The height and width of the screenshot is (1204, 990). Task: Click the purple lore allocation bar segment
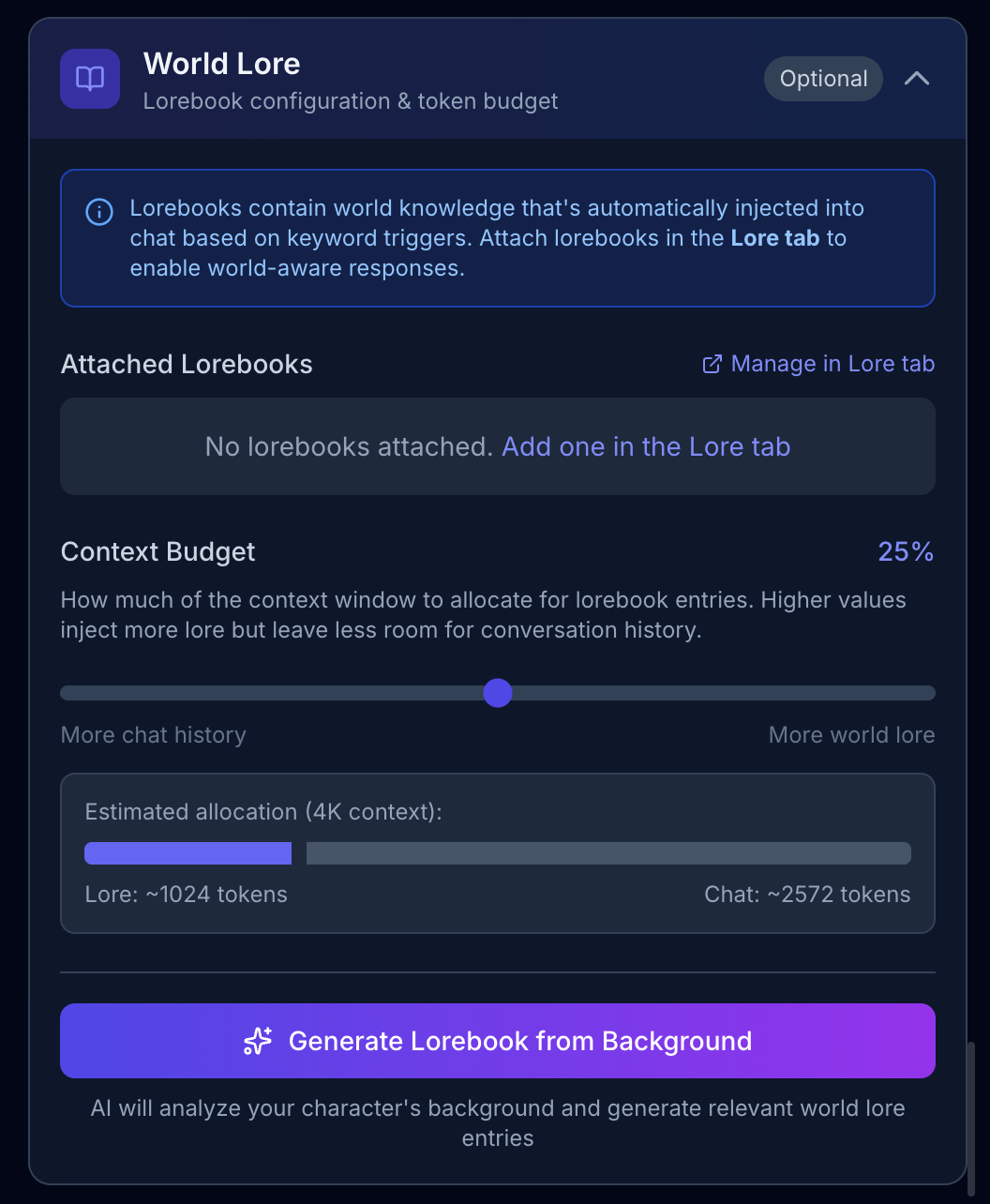click(187, 852)
